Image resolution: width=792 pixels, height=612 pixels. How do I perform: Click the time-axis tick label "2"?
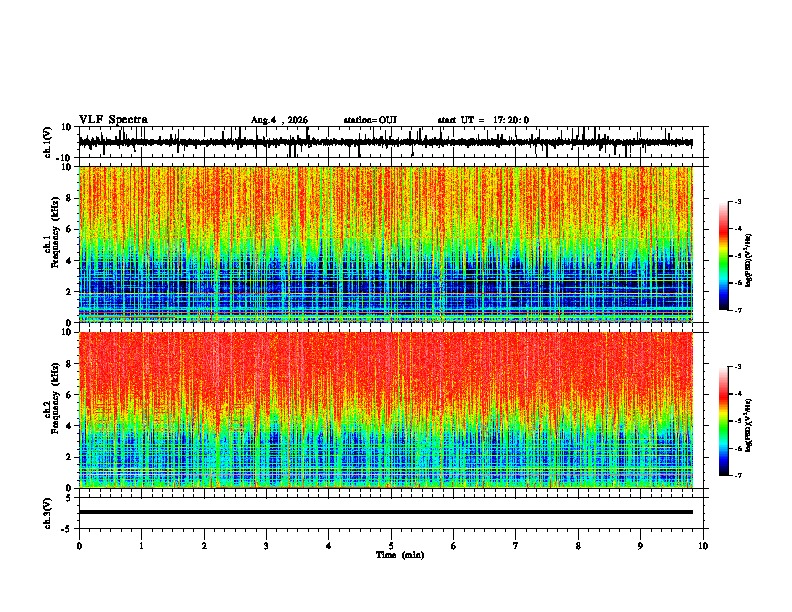click(204, 546)
